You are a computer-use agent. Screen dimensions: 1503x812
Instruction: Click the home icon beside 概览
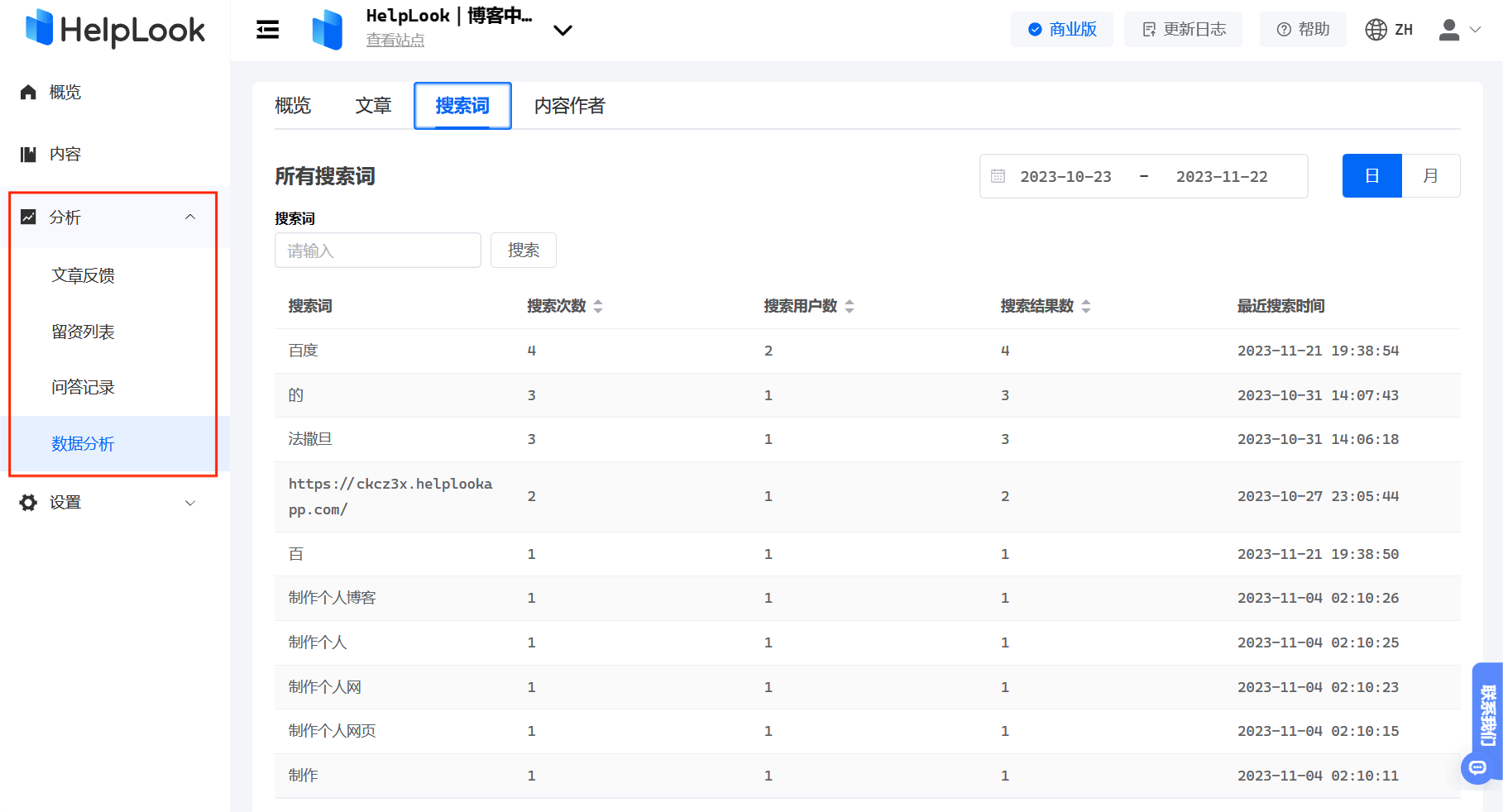pyautogui.click(x=28, y=92)
